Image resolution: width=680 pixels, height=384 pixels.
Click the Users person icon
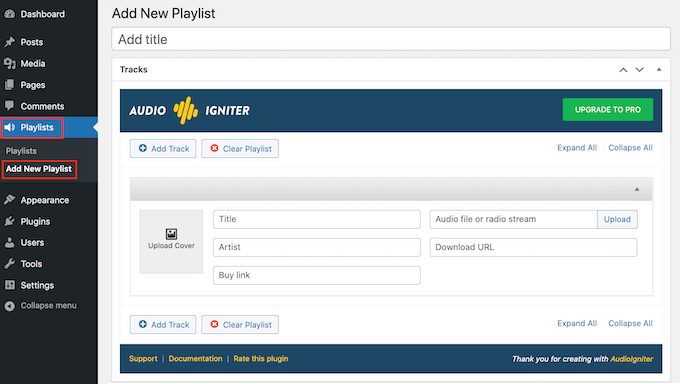click(10, 242)
